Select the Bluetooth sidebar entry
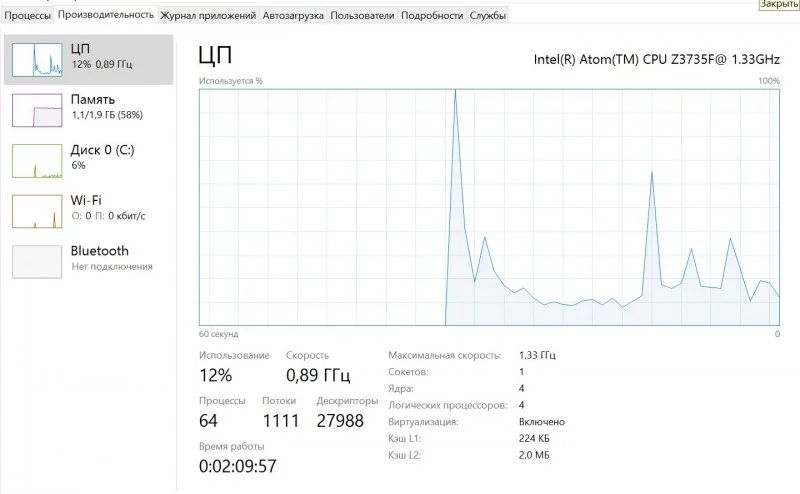This screenshot has height=494, width=800. pyautogui.click(x=88, y=261)
